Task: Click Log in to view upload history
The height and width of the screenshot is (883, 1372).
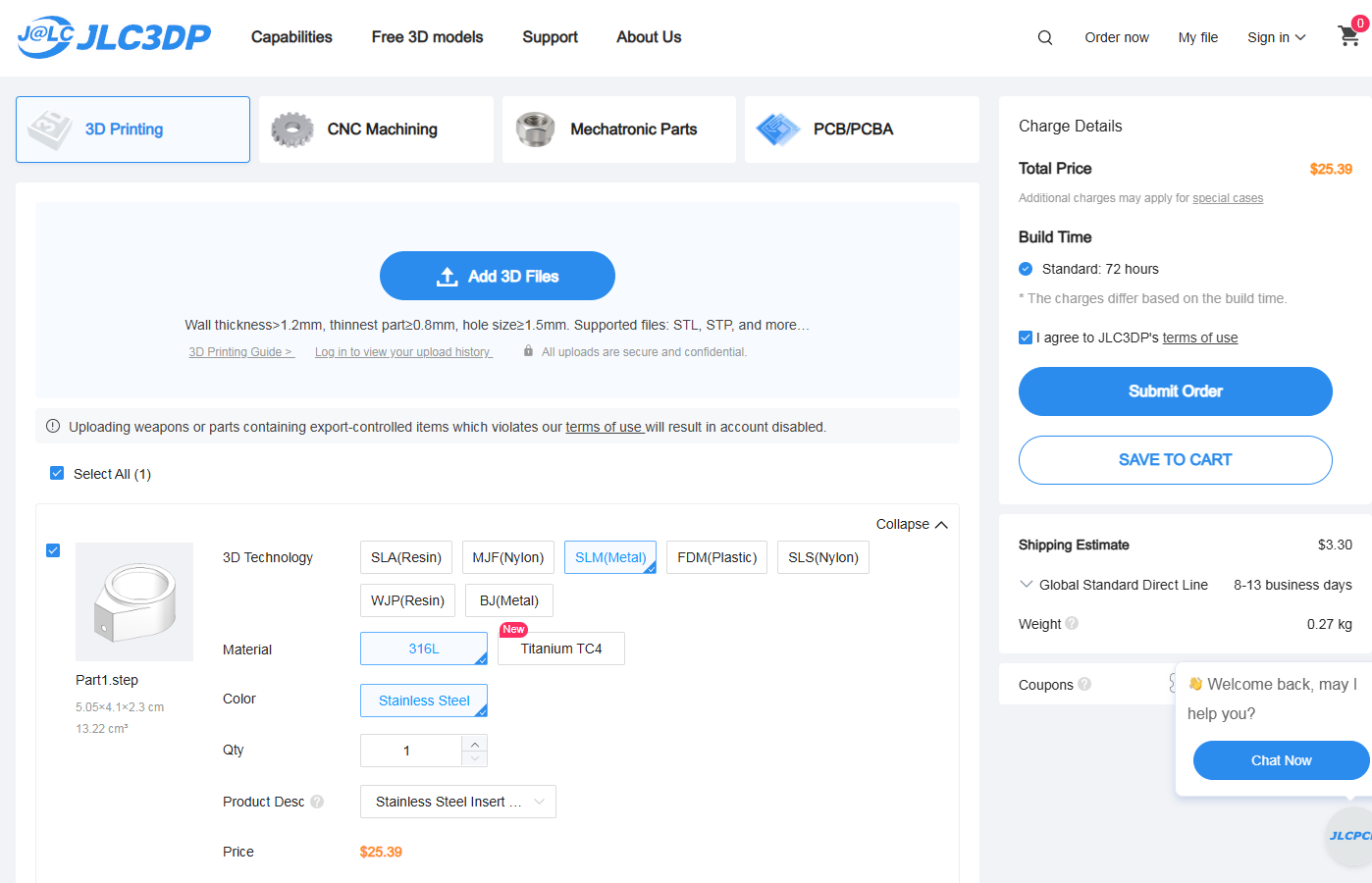Action: (403, 352)
